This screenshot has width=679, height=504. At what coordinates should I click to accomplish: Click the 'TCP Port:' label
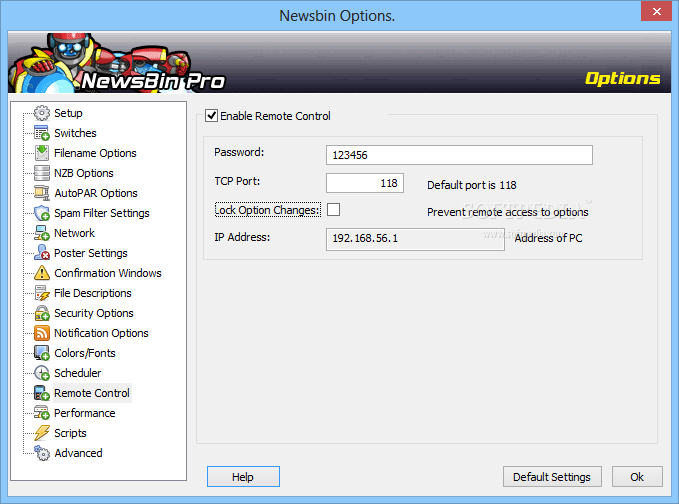237,181
